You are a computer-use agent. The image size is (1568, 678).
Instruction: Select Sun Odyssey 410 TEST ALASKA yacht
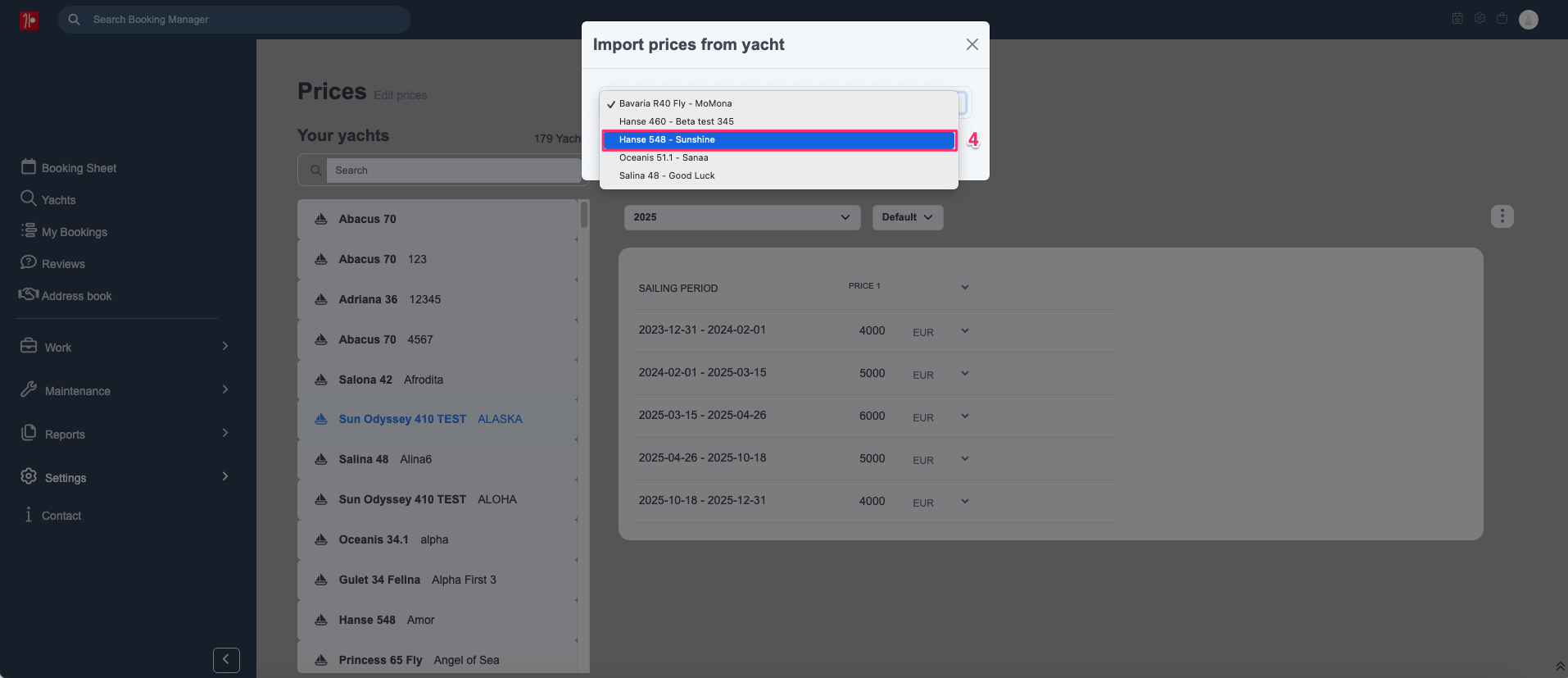[437, 419]
